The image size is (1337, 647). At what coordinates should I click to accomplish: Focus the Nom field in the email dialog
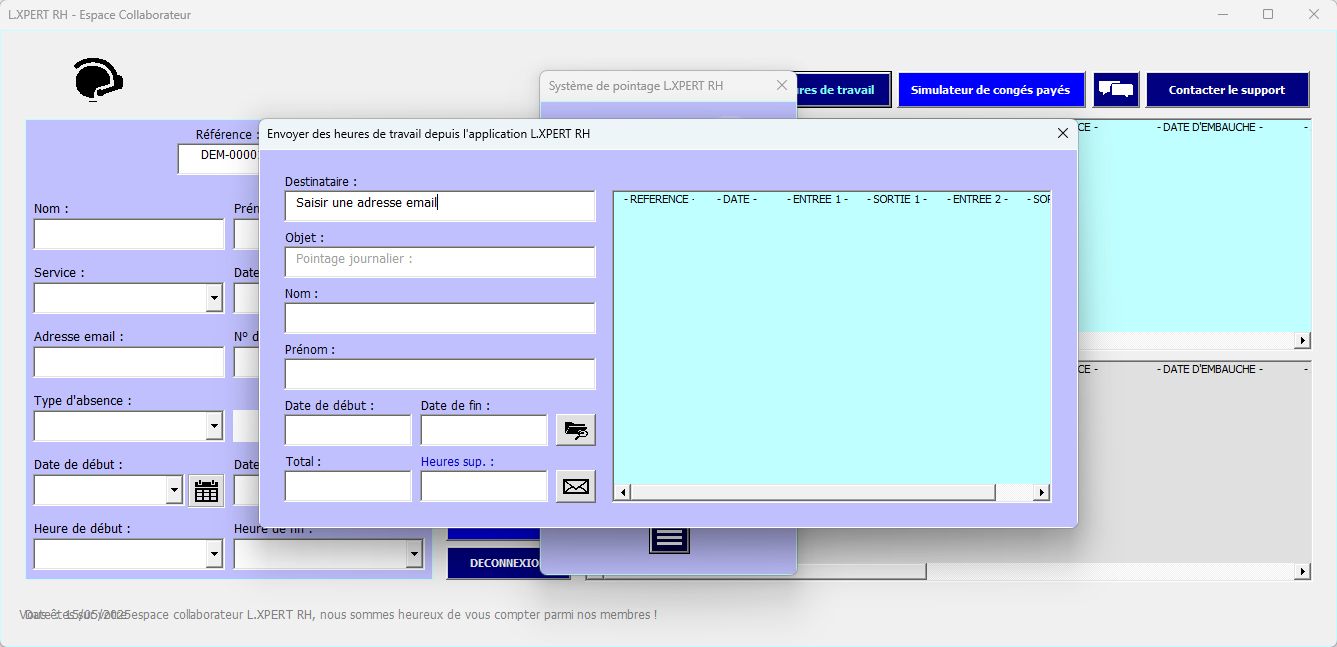(x=440, y=318)
